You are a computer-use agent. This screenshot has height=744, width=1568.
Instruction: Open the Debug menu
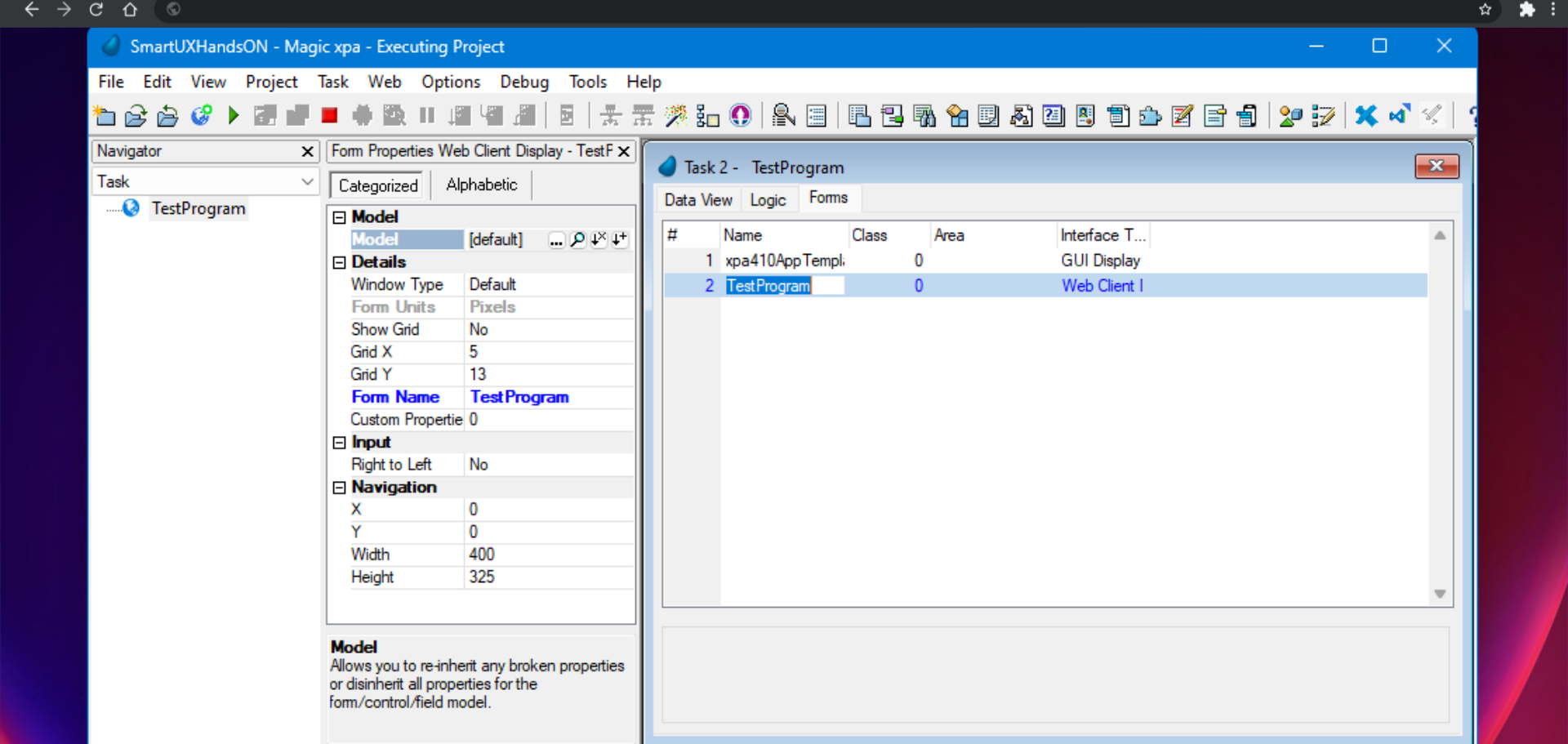[x=523, y=82]
